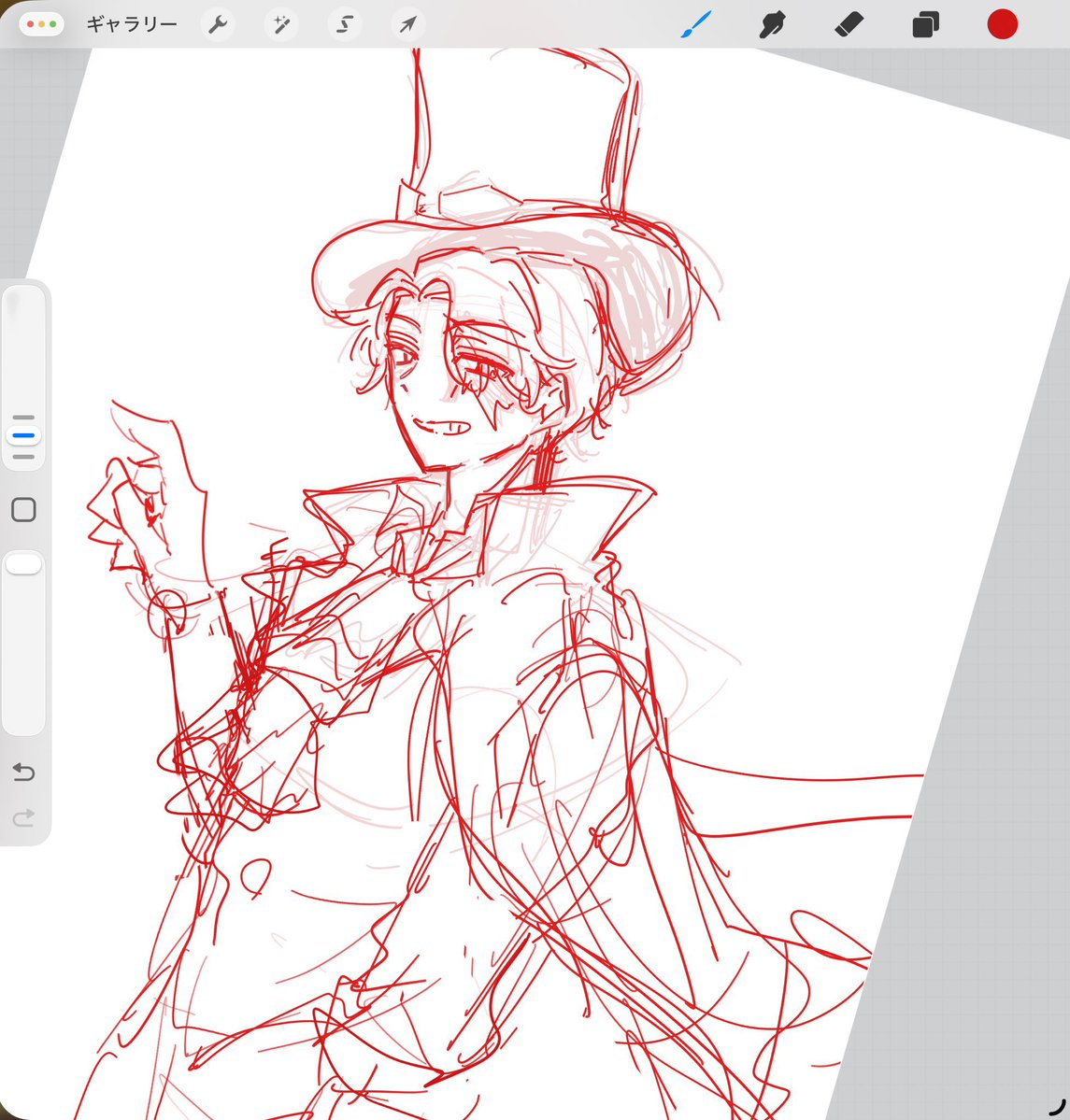The width and height of the screenshot is (1070, 1120).
Task: Open the Layers panel
Action: (x=925, y=24)
